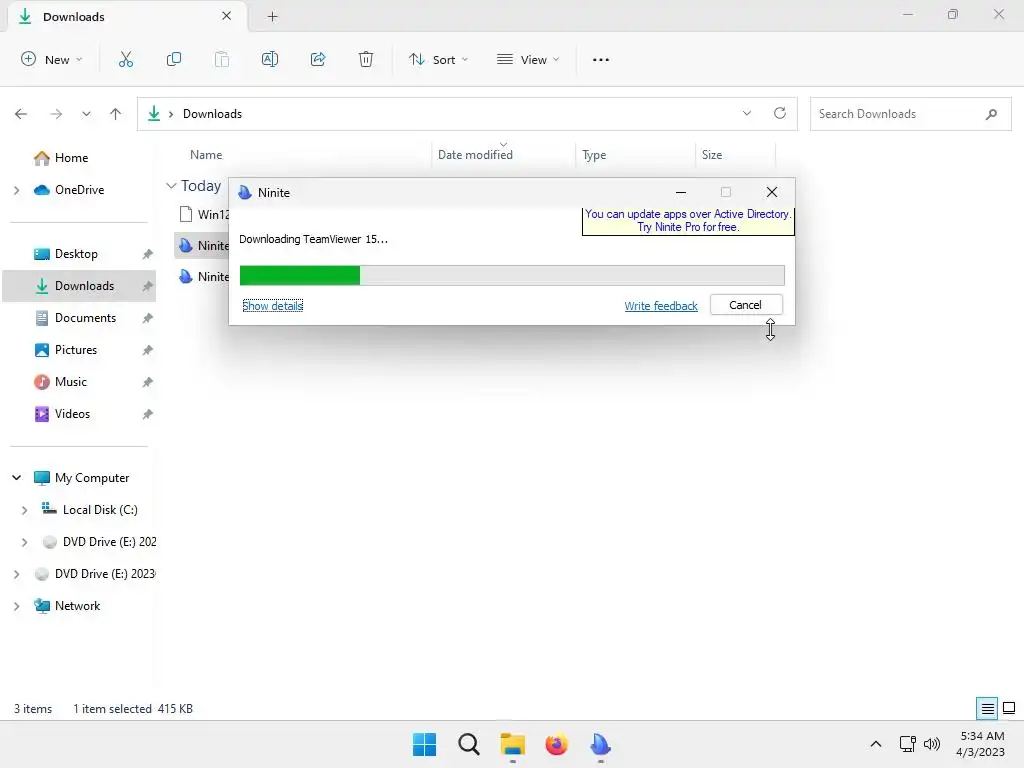Add a new Explorer tab
Screen dimensions: 1024x768
coord(272,16)
